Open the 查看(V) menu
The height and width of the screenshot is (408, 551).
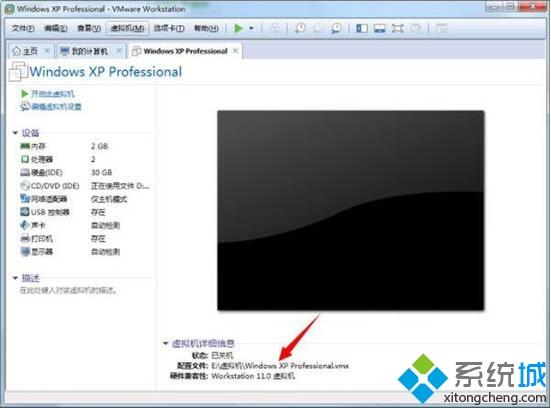(89, 28)
